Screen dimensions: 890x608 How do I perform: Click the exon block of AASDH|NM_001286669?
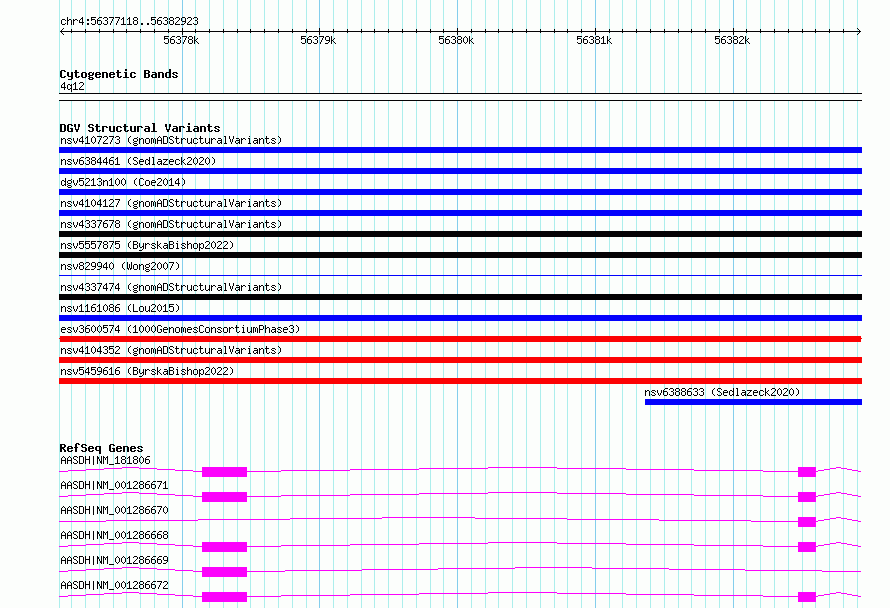[x=225, y=572]
